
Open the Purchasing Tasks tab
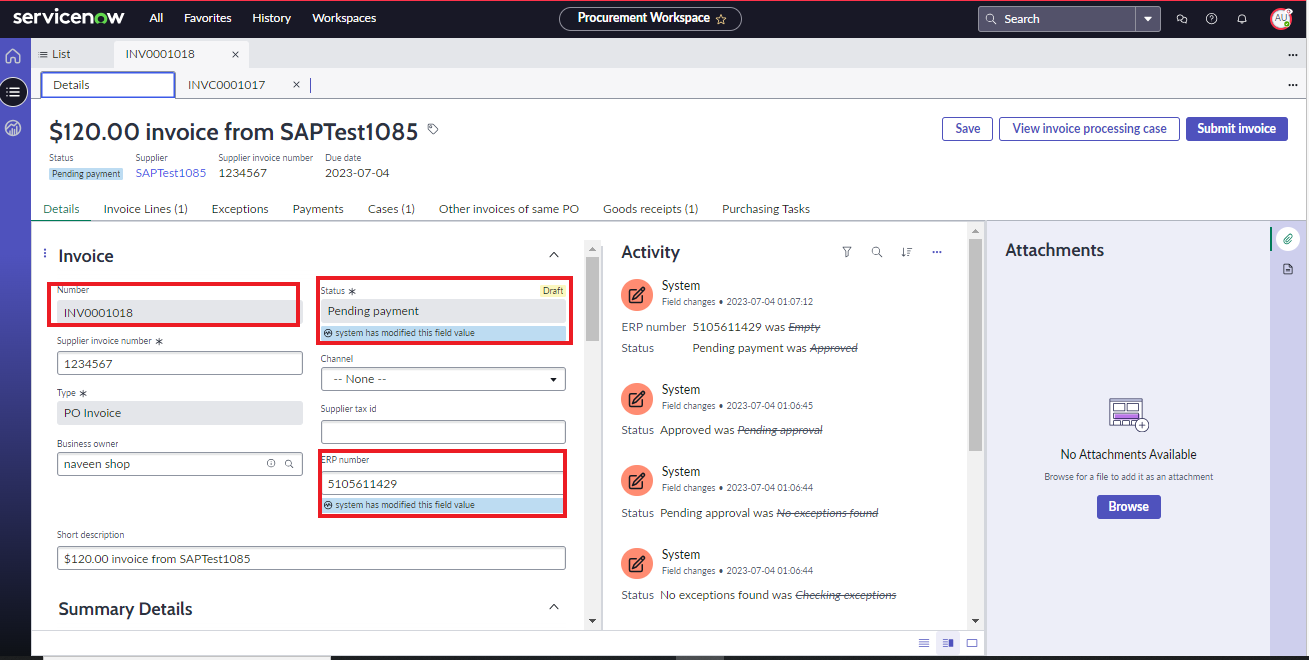pos(766,209)
